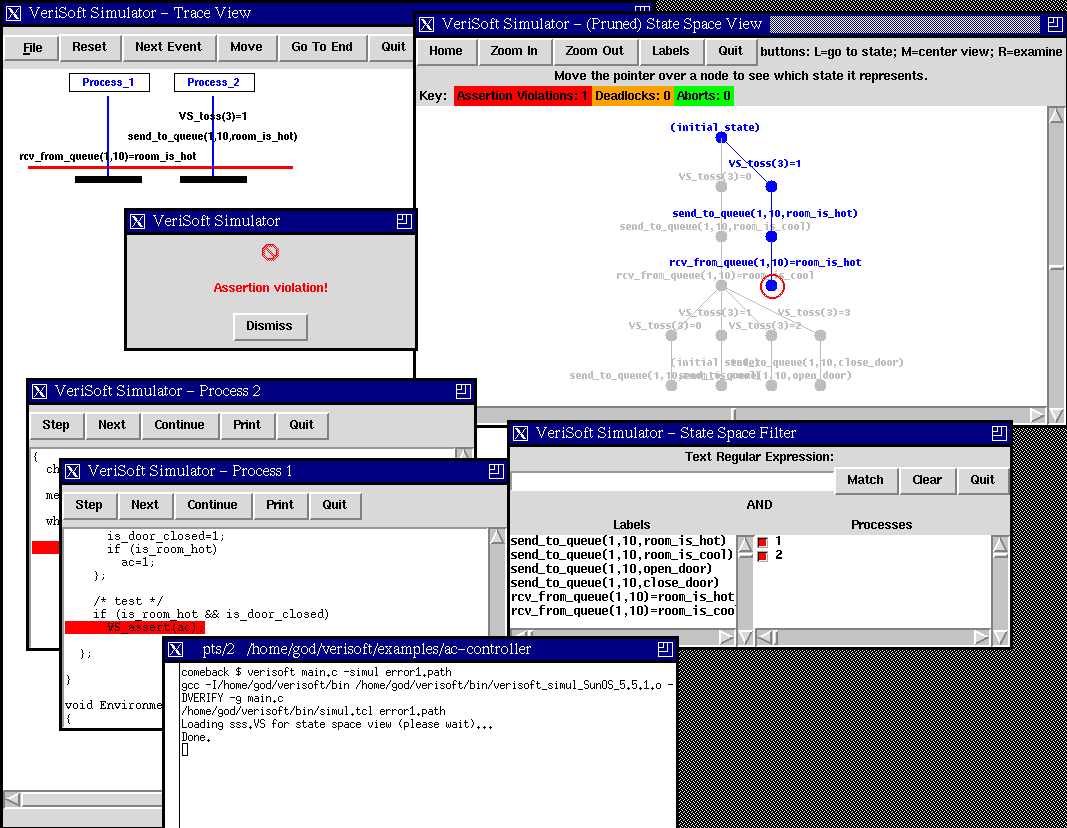
Task: Dismiss the assertion violation dialog
Action: point(269,326)
